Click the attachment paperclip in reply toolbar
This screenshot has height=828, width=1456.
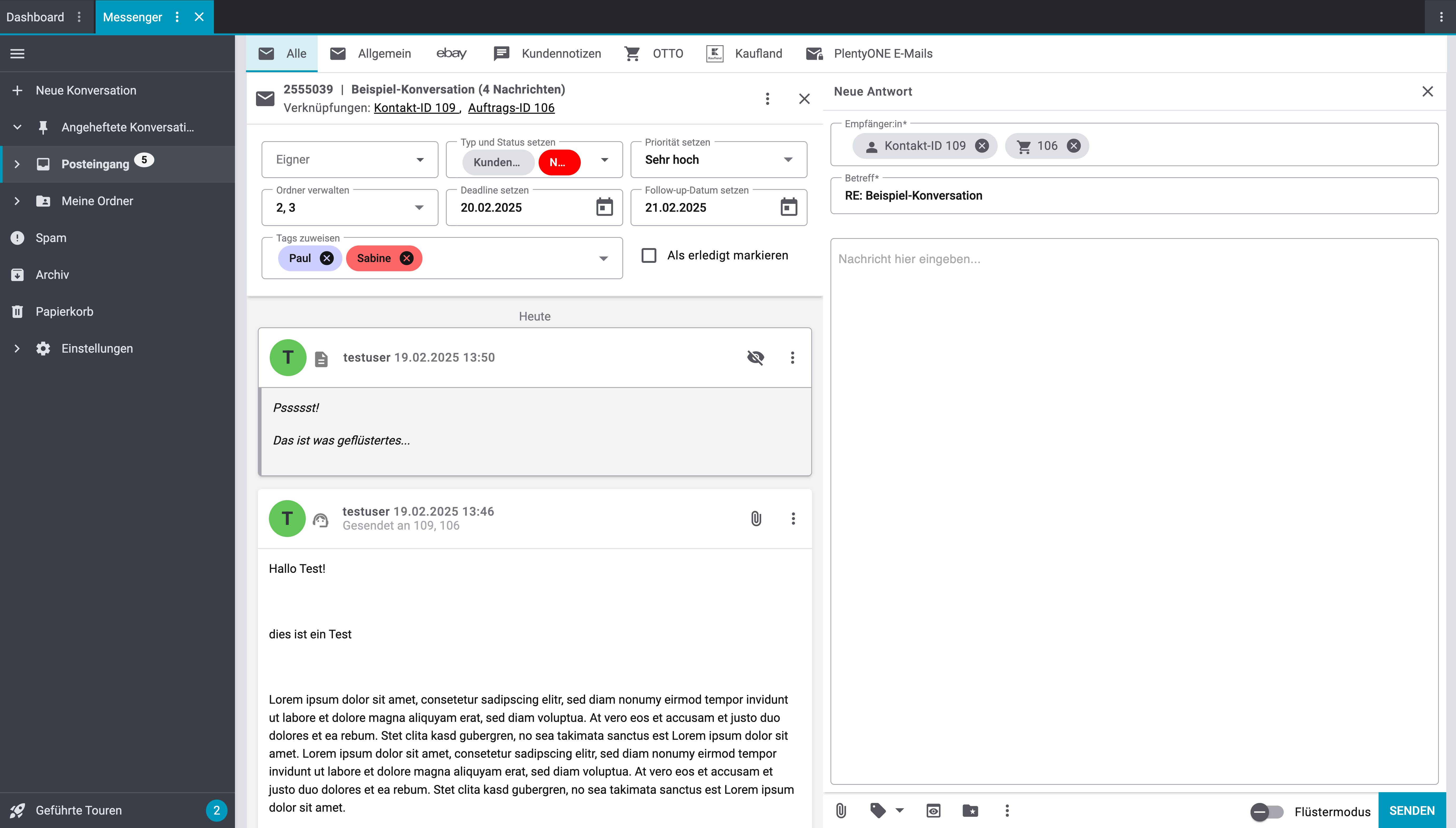(841, 810)
